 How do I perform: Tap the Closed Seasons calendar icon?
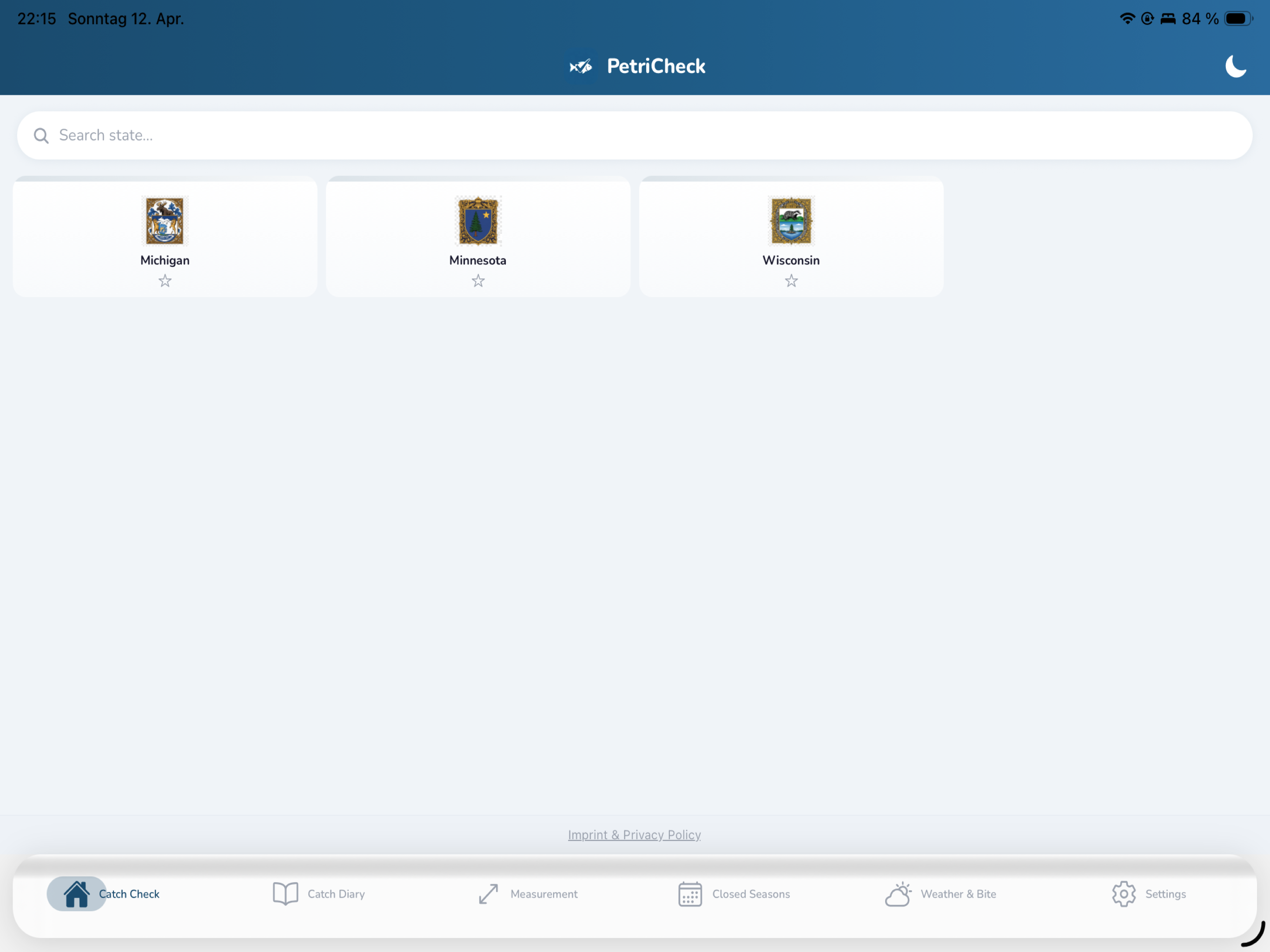pyautogui.click(x=690, y=894)
